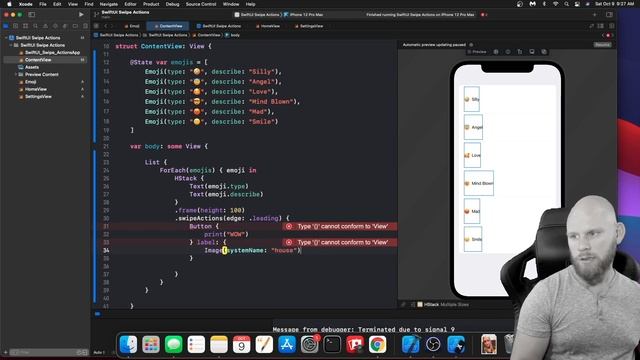Select SwiftUI_Swipe_ActionsApp file in navigator
Viewport: 640px width, 360px height.
(52, 52)
